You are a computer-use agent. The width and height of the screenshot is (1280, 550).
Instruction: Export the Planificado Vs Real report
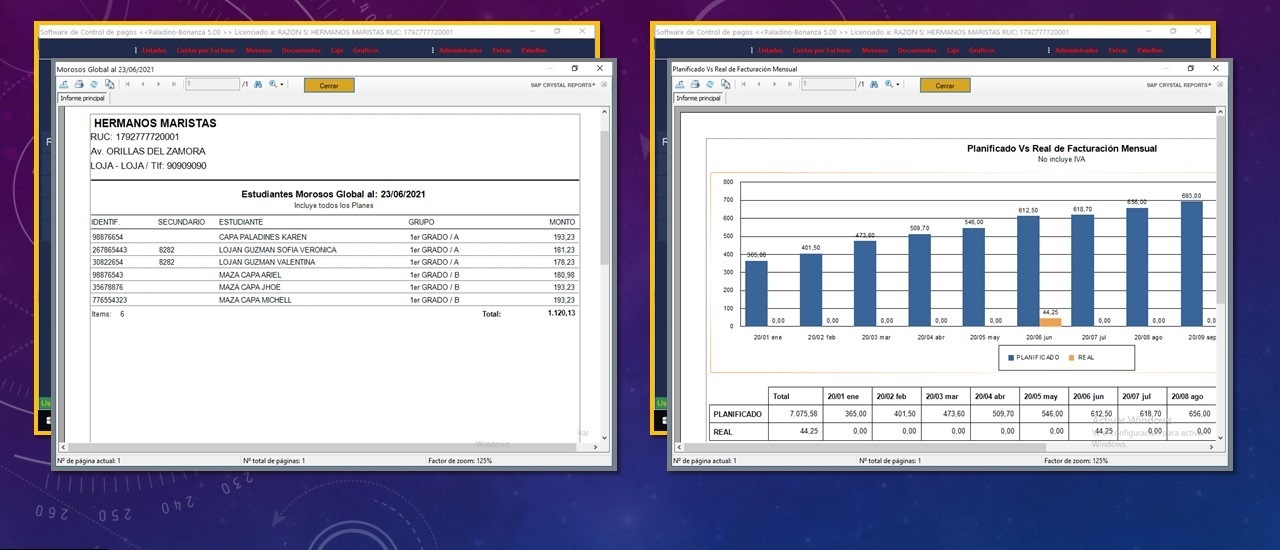[x=682, y=85]
